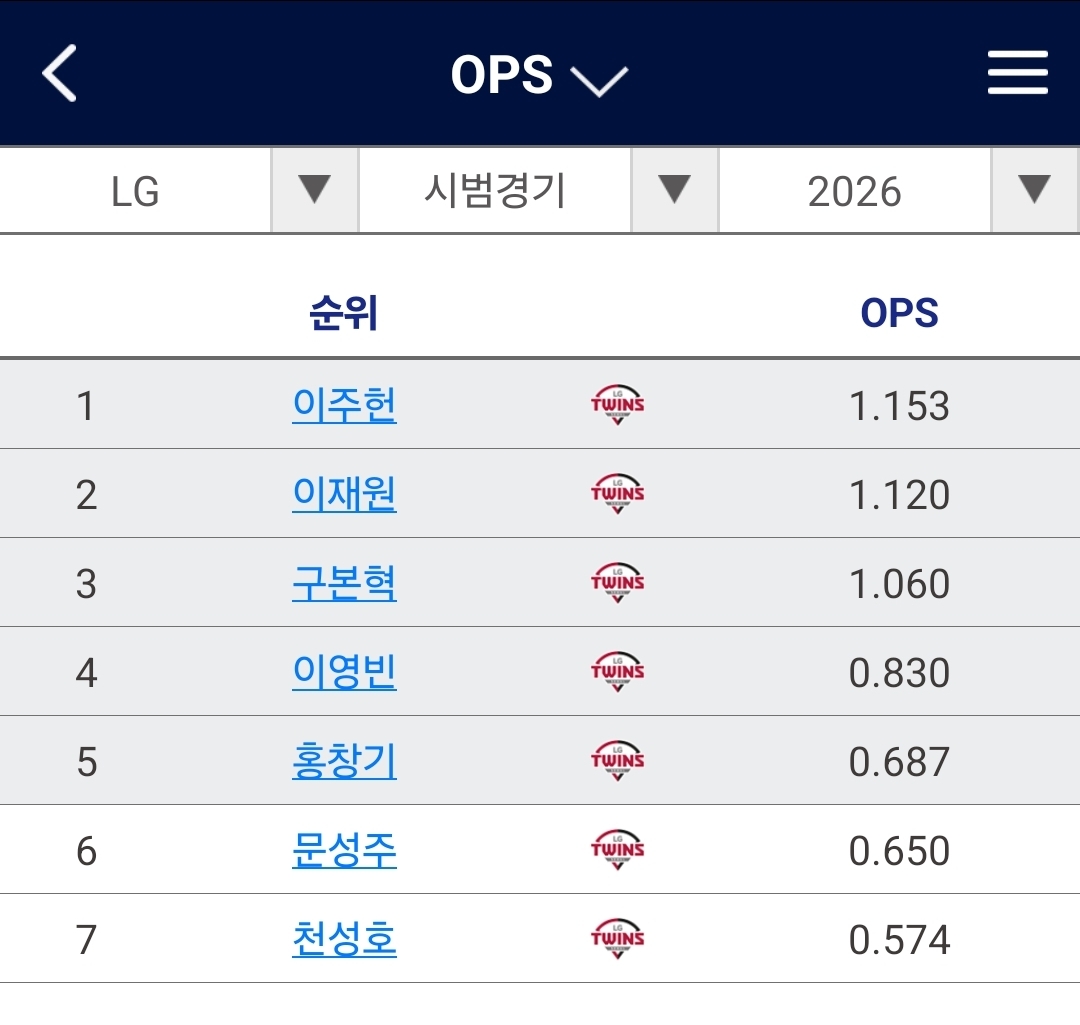Image resolution: width=1080 pixels, height=1025 pixels.
Task: Expand the OPS stat category dropdown
Action: pos(538,76)
